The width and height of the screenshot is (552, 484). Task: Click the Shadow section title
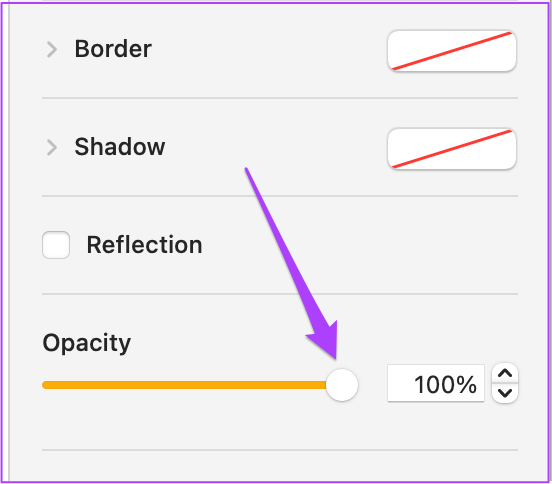click(x=120, y=146)
